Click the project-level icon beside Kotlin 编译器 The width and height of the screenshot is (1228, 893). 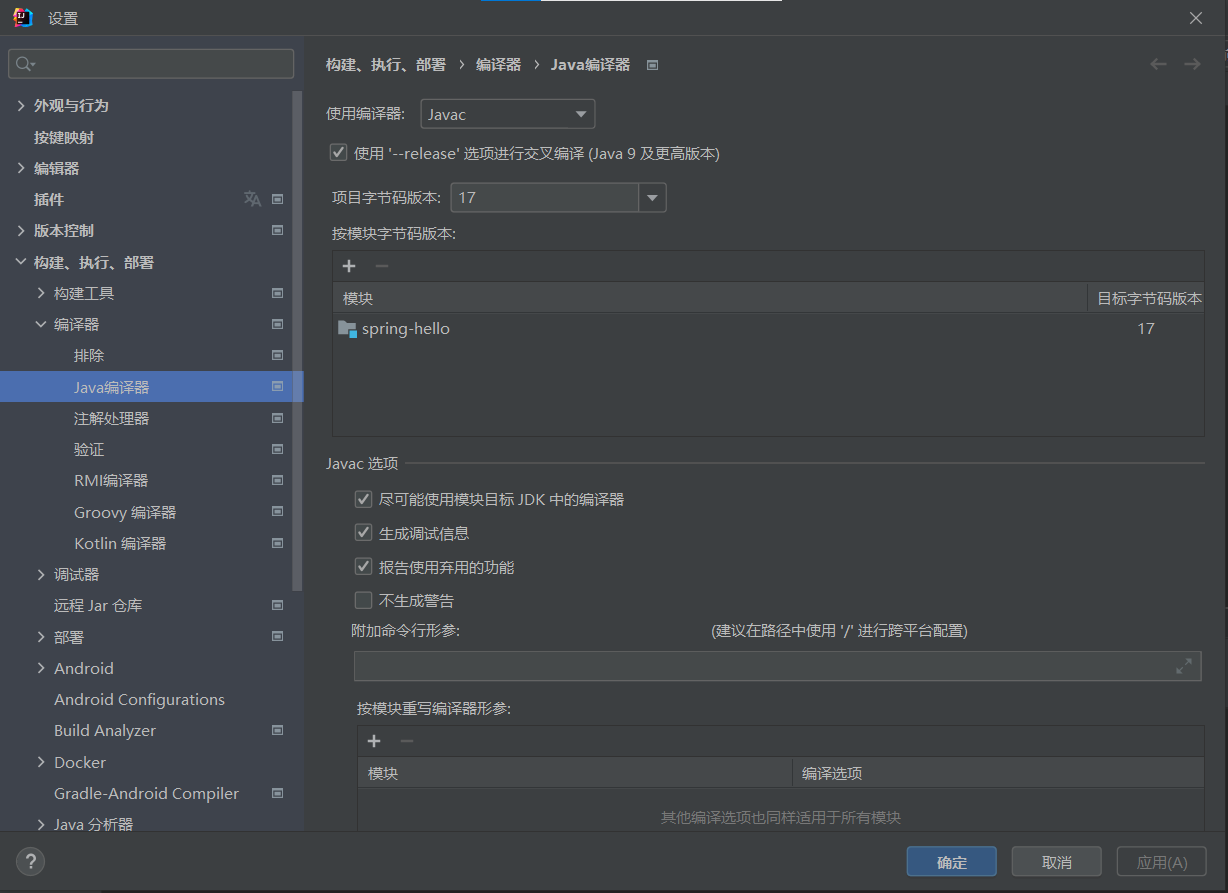click(278, 543)
